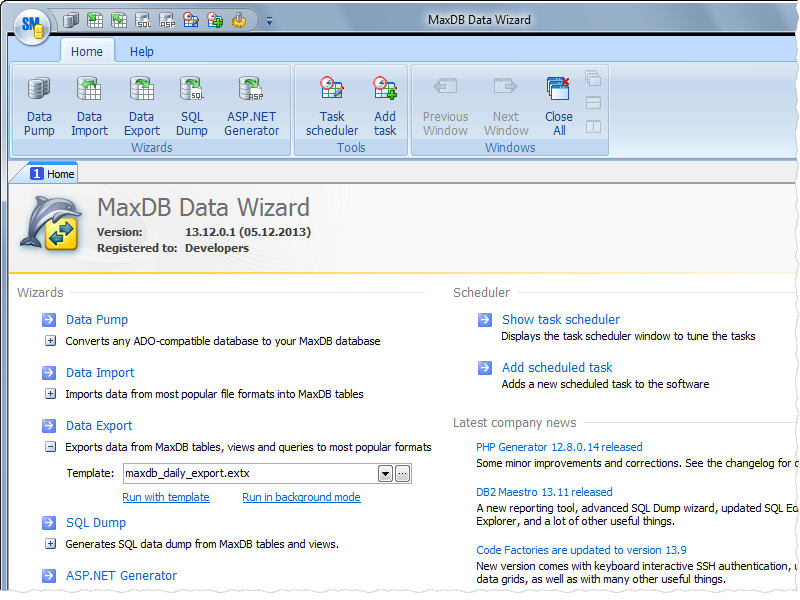Click ASP generator icon in quick access toolbar
This screenshot has height=600, width=800.
(x=167, y=20)
